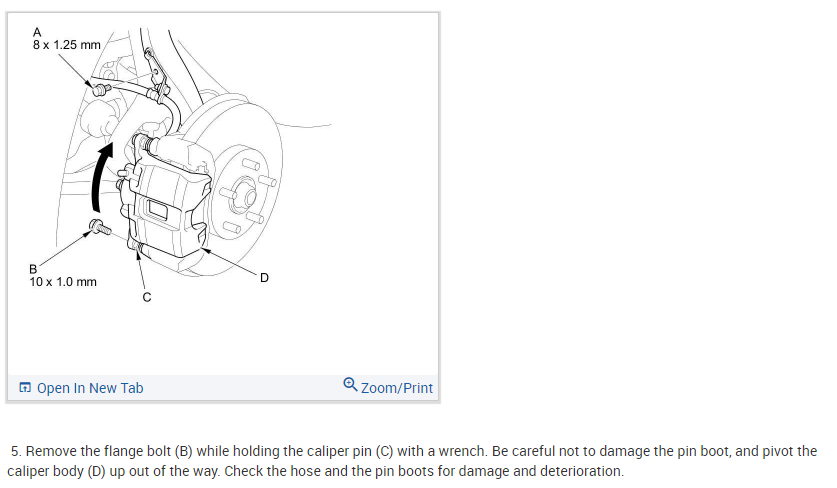Screen dimensions: 837x488
Task: Click the letter C callout label
Action: tap(147, 297)
